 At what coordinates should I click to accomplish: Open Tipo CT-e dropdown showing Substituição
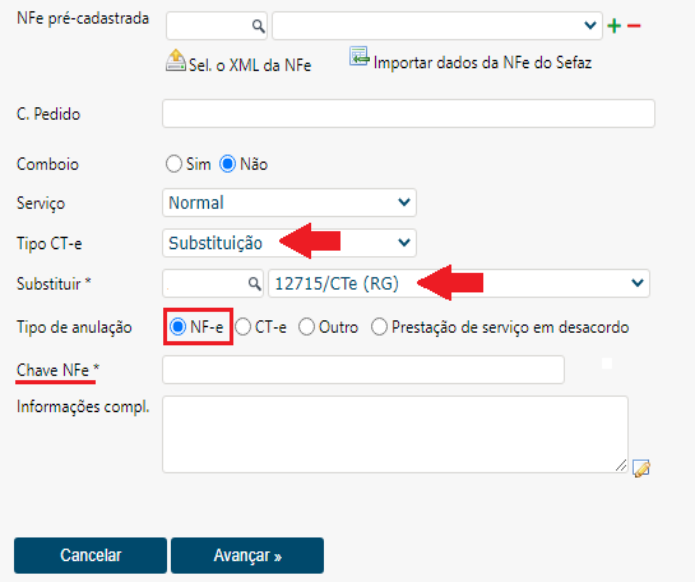coord(289,242)
